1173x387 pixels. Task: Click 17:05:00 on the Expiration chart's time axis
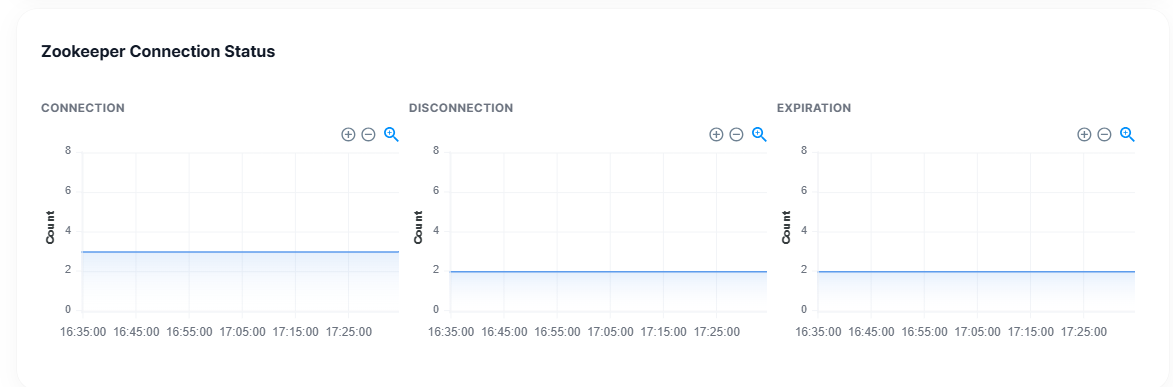(978, 332)
